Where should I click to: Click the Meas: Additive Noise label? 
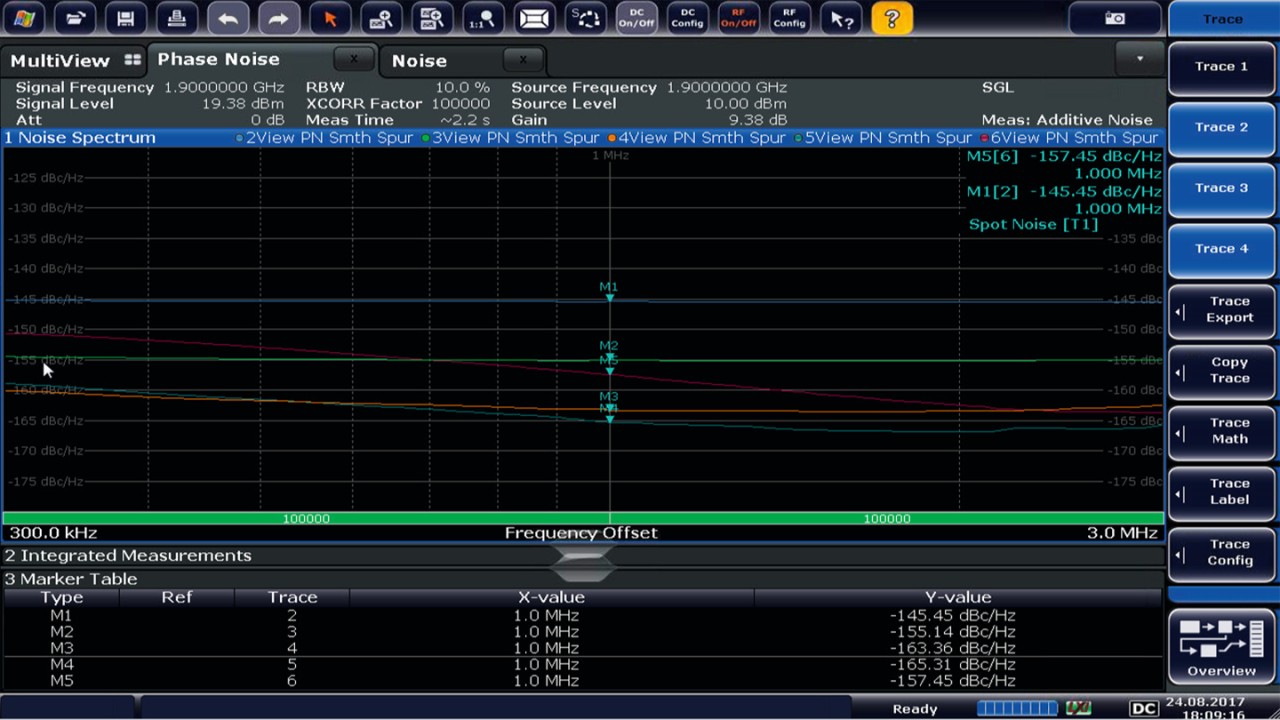pyautogui.click(x=1067, y=120)
